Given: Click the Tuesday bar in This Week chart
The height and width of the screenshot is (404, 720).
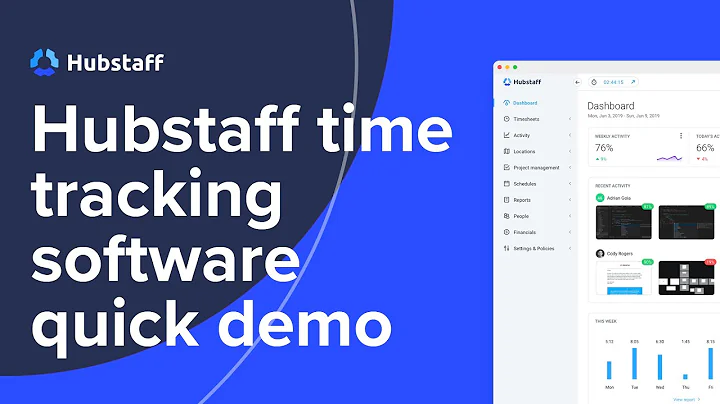Looking at the screenshot, I should coord(635,364).
